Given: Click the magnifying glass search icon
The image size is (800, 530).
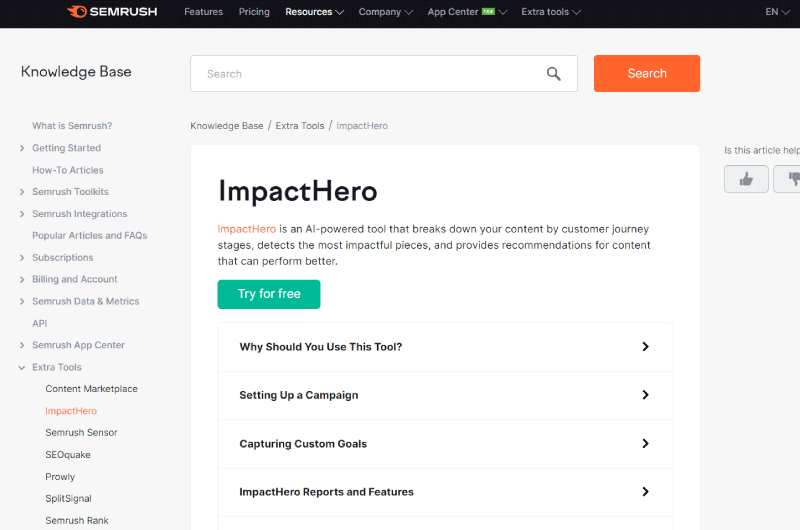Looking at the screenshot, I should (554, 74).
